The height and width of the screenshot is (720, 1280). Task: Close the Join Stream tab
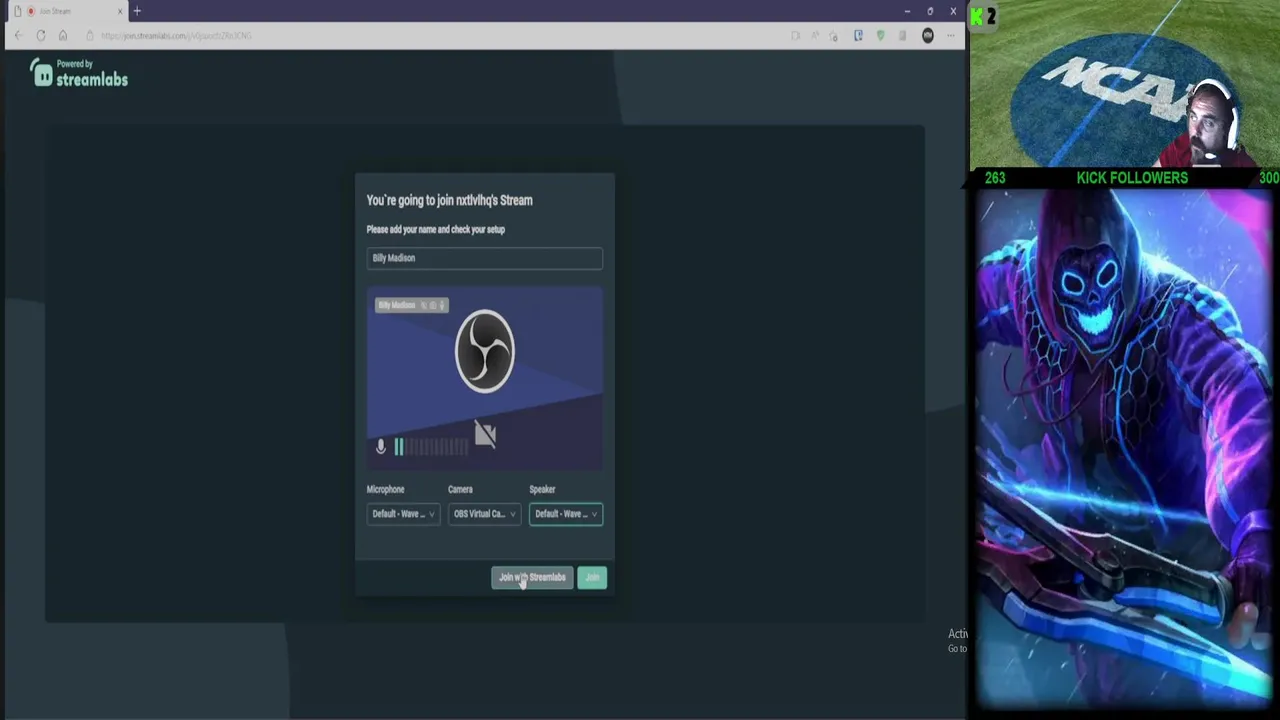pos(120,11)
